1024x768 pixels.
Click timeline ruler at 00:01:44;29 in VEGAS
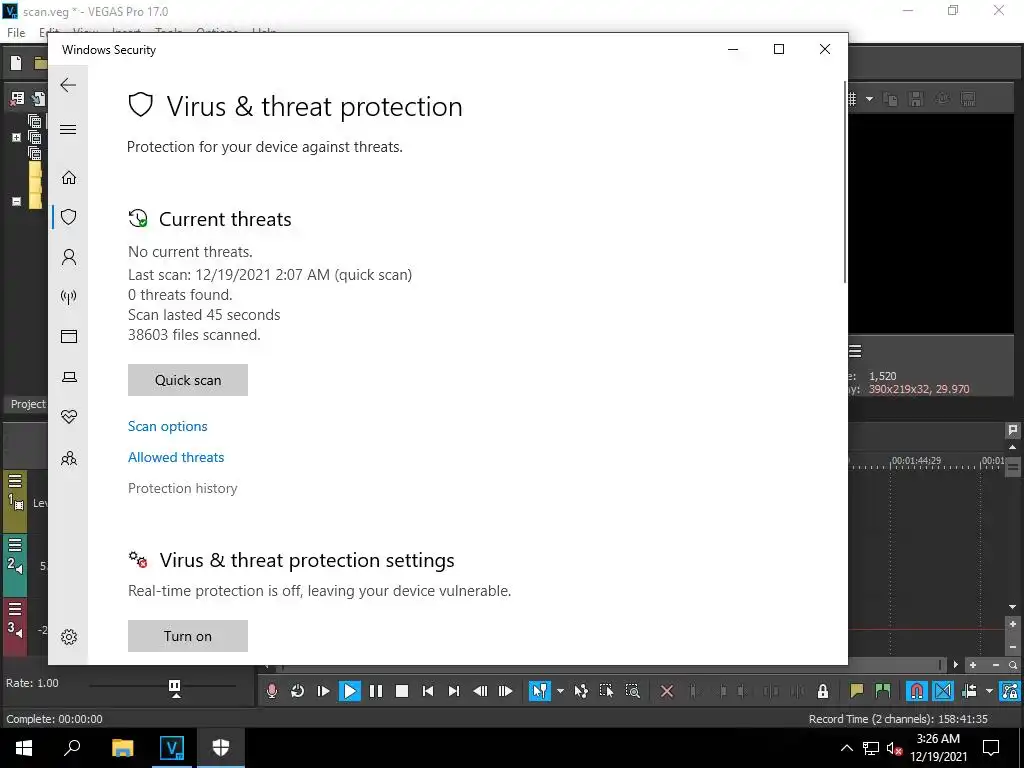916,460
